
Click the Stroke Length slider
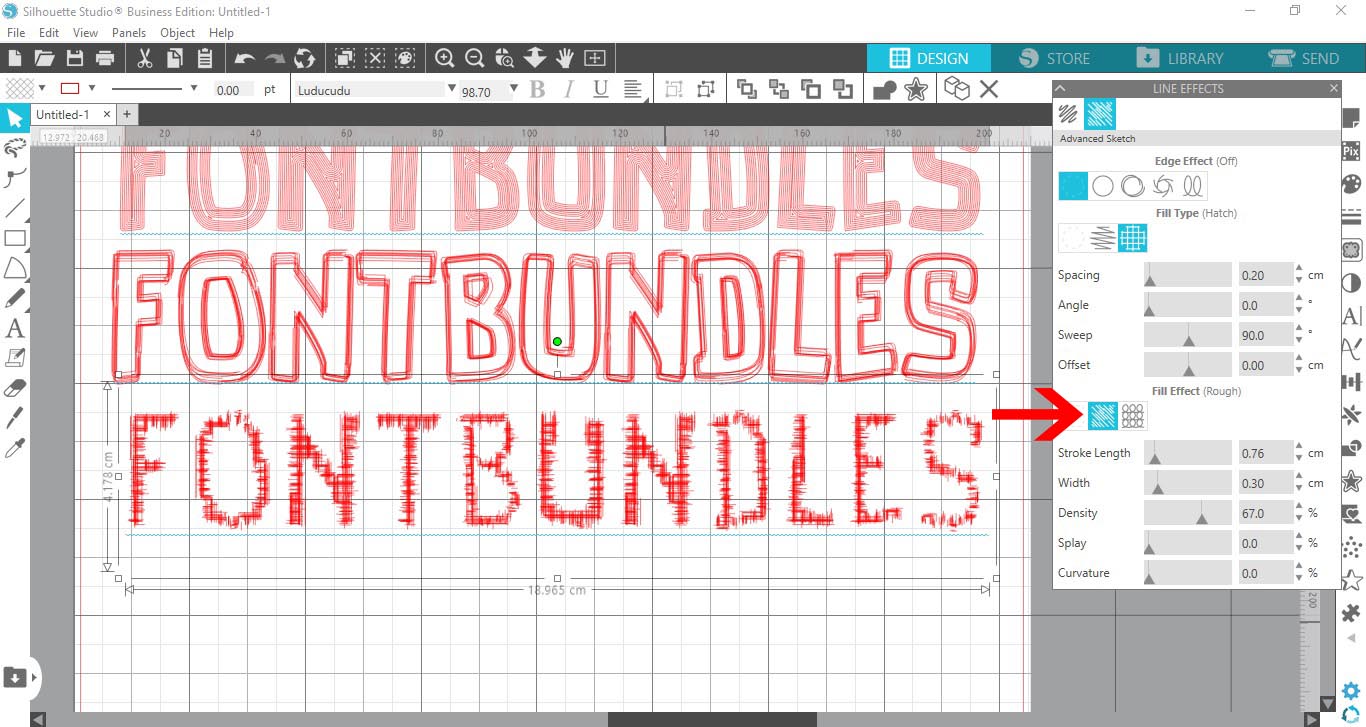point(1188,453)
